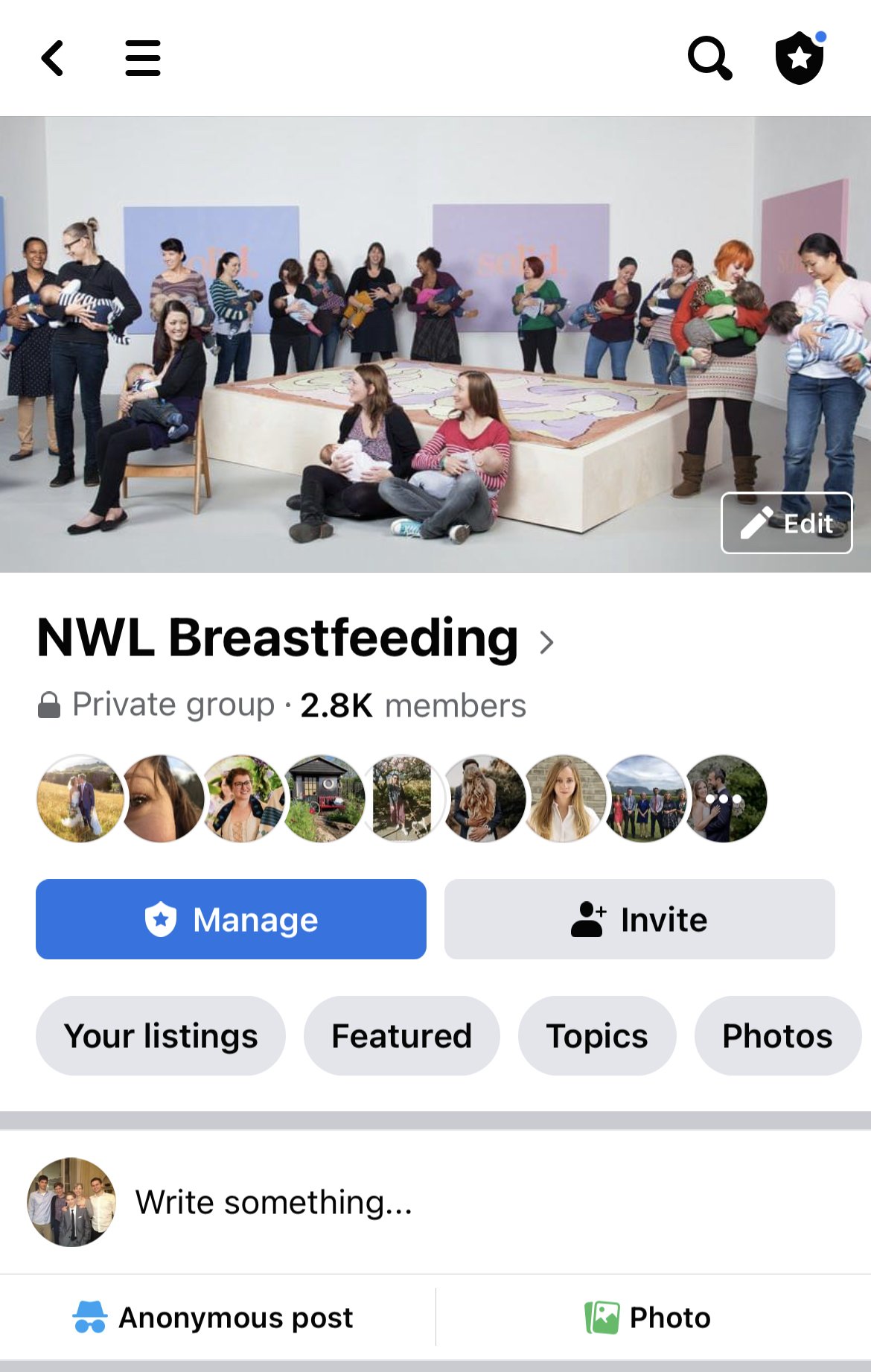Go to the Photos tab
The height and width of the screenshot is (1372, 871).
click(778, 1036)
